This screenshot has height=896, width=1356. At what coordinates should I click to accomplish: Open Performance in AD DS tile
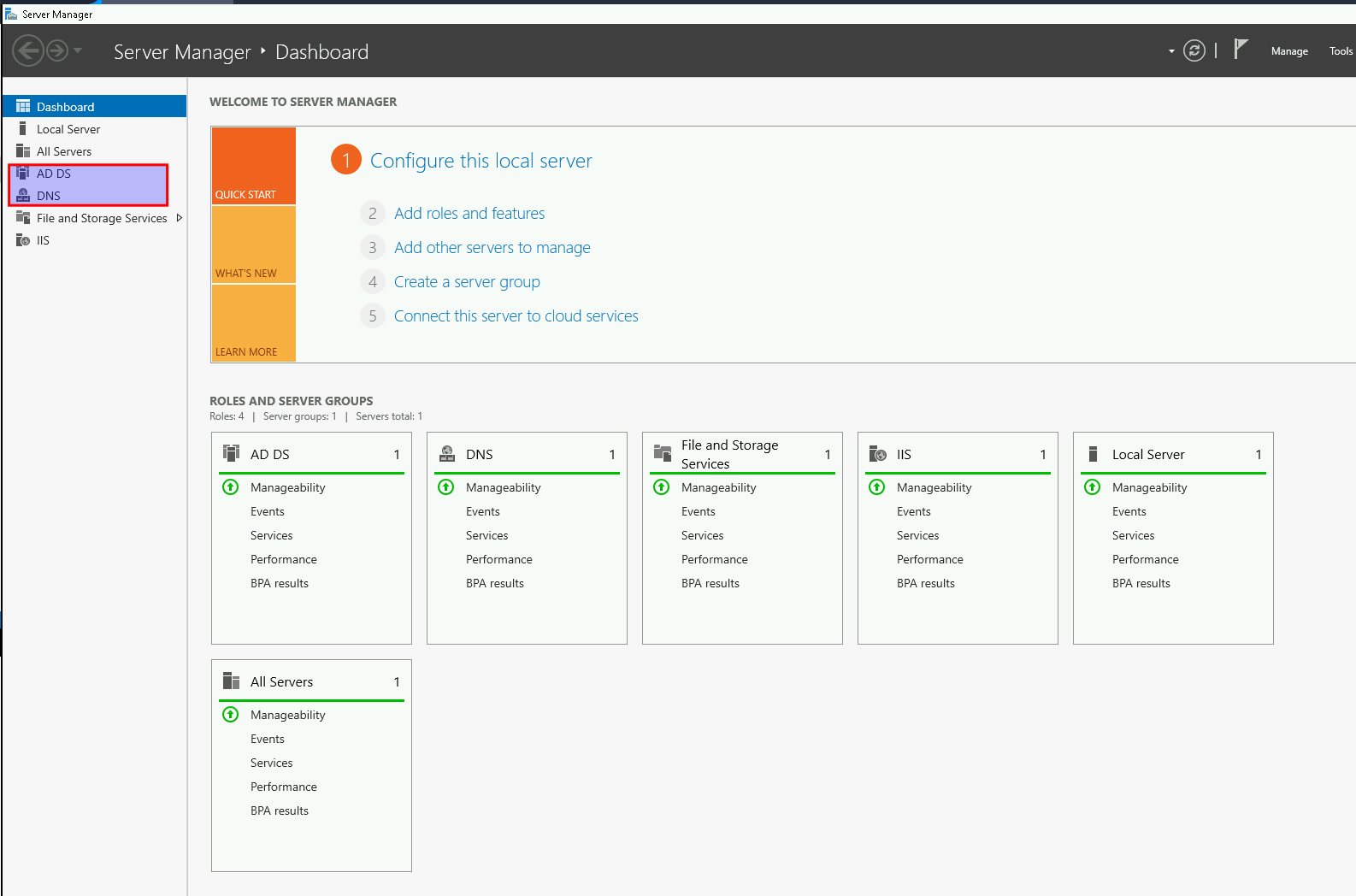(x=284, y=559)
